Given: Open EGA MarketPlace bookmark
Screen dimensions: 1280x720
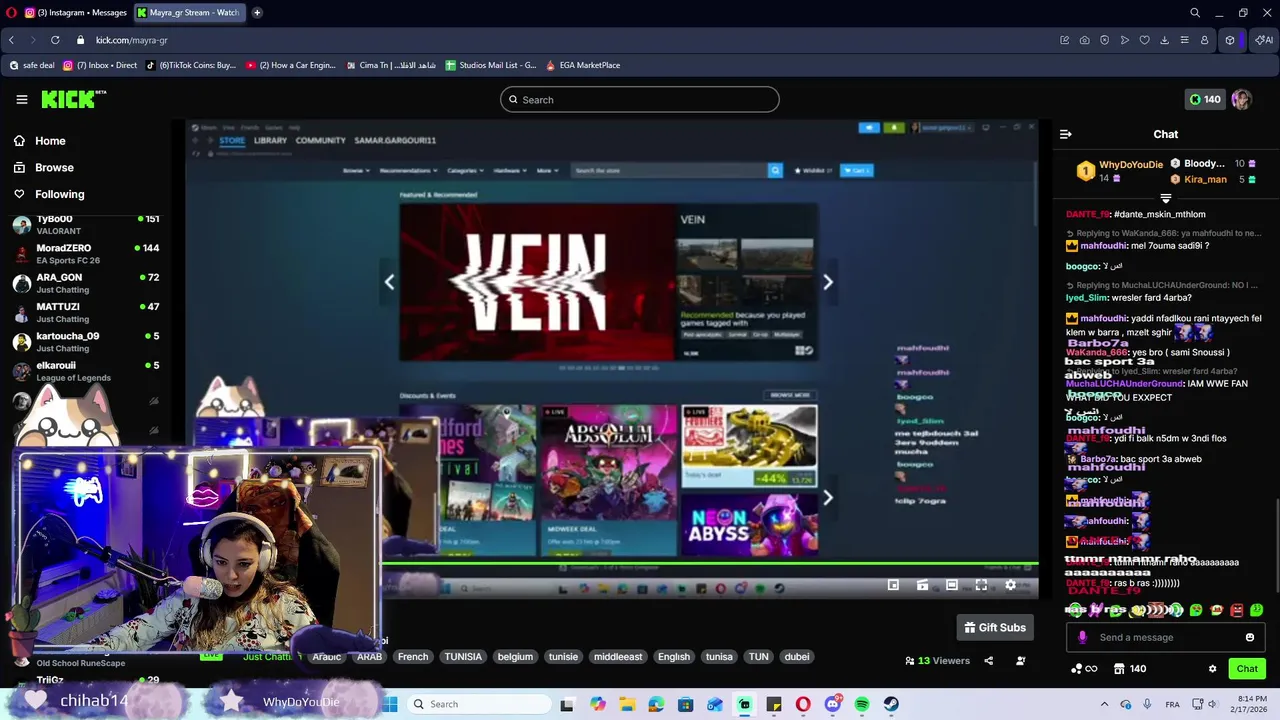Looking at the screenshot, I should coord(583,65).
